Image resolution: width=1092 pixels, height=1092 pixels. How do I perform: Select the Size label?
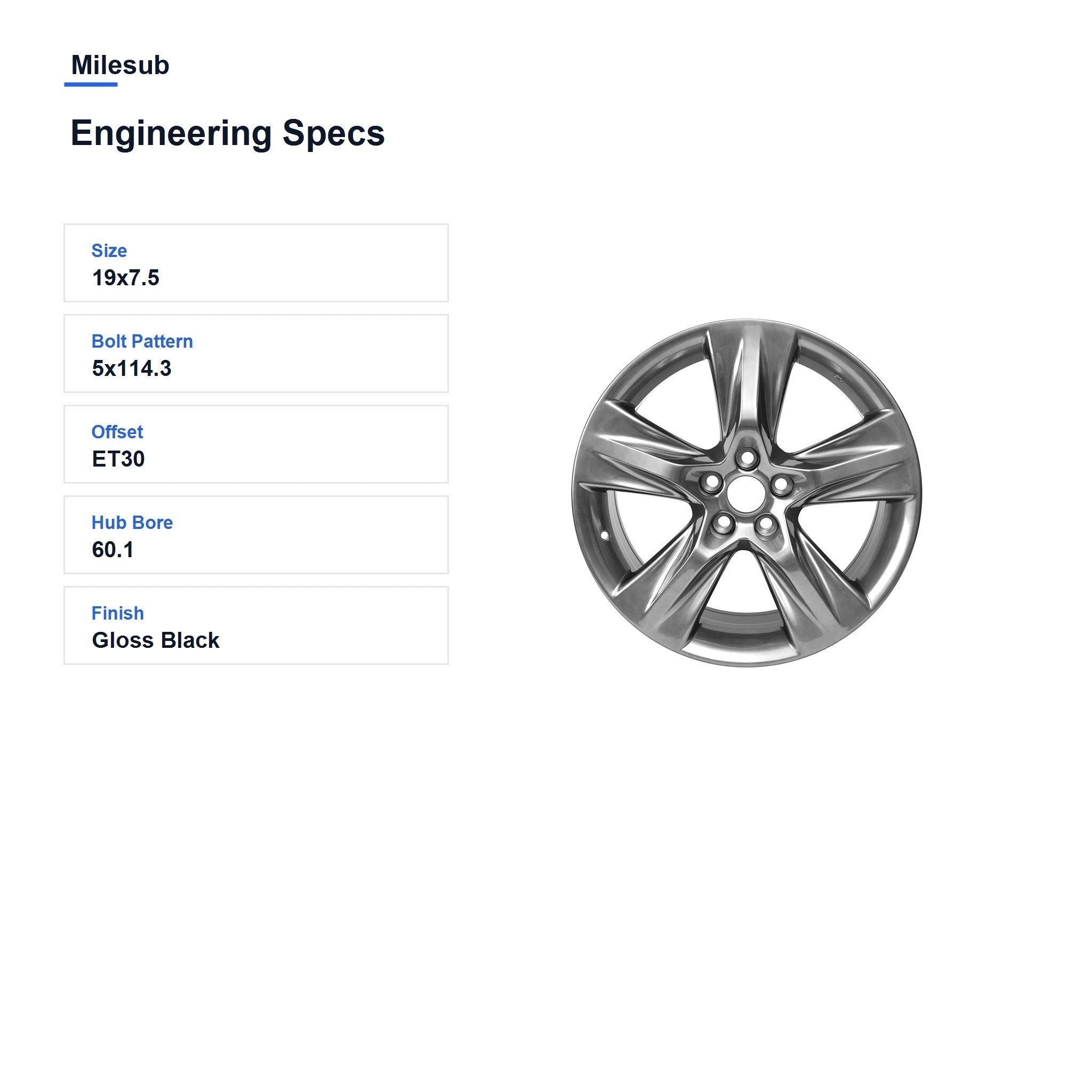click(x=109, y=251)
